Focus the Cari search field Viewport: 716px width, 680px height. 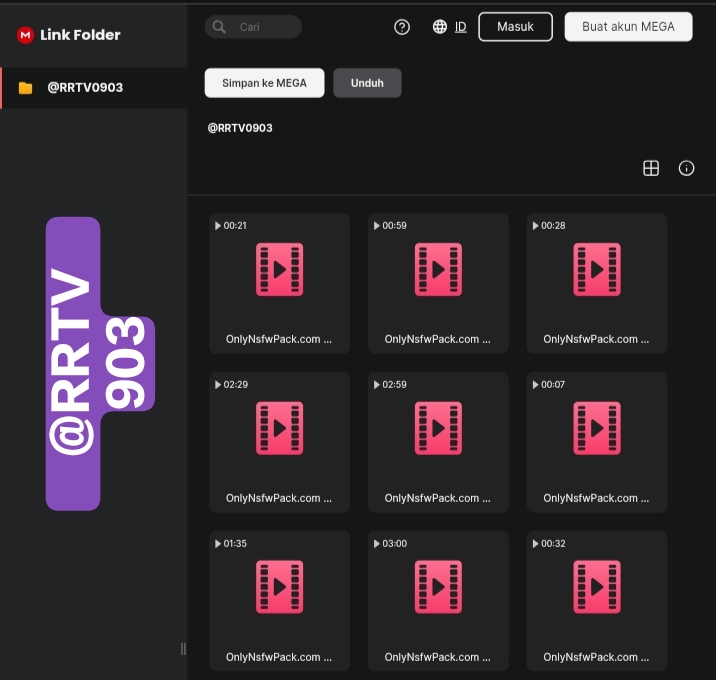pyautogui.click(x=253, y=27)
